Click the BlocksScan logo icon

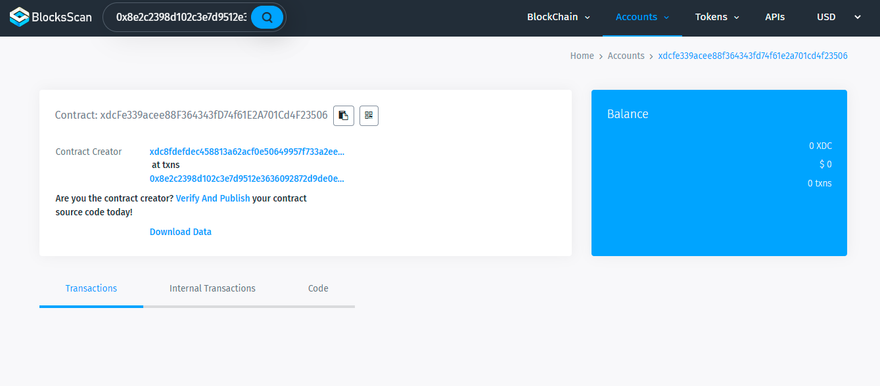[x=19, y=17]
